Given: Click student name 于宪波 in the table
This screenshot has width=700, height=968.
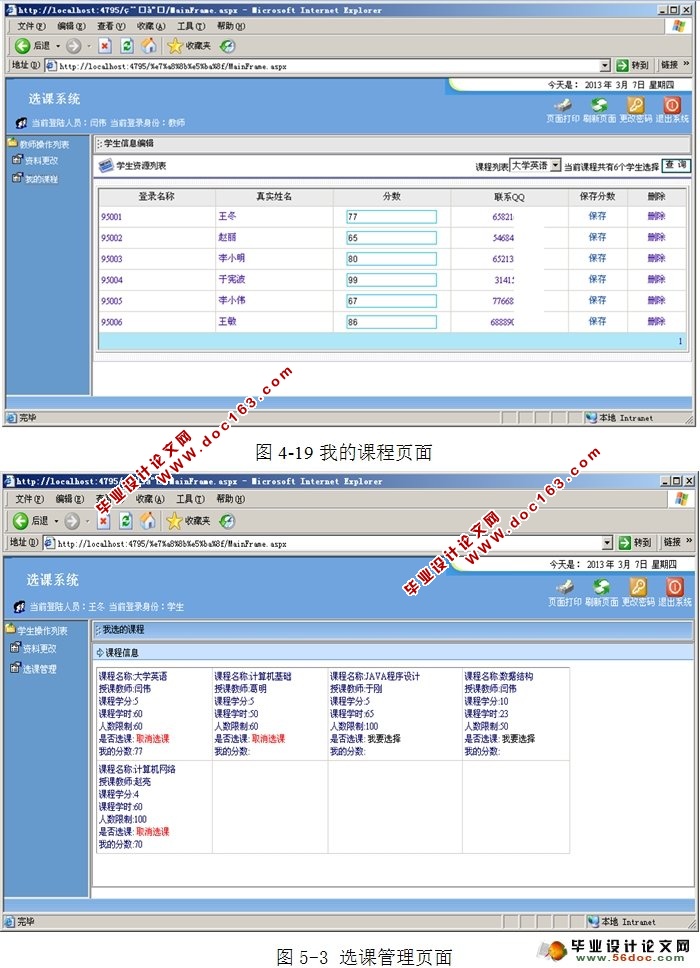Looking at the screenshot, I should (x=231, y=279).
